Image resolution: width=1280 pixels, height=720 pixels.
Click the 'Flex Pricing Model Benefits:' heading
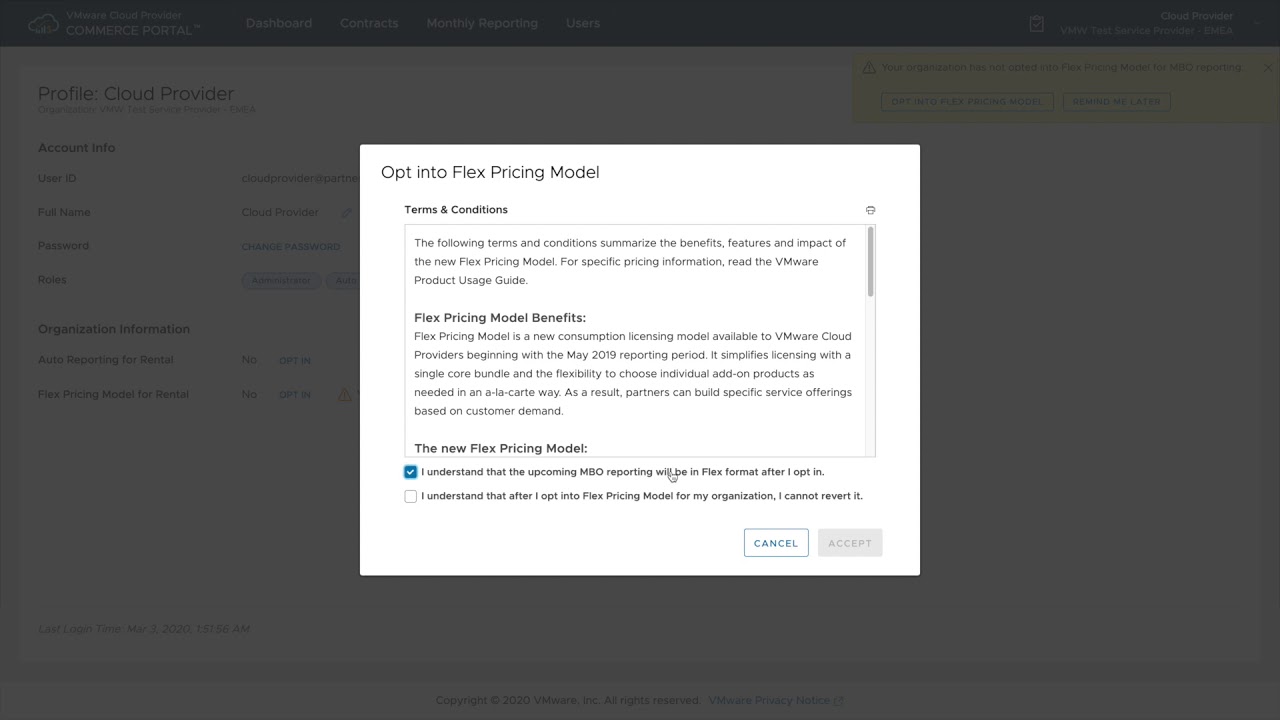click(500, 318)
